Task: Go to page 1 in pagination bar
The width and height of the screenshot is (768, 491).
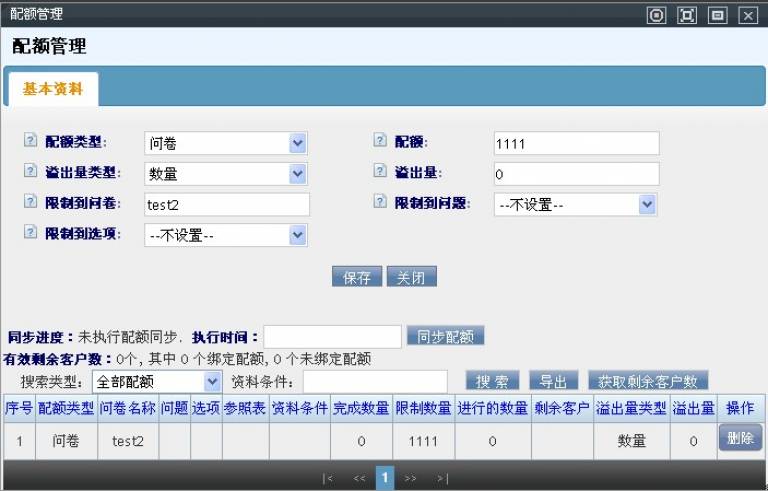Action: (384, 478)
